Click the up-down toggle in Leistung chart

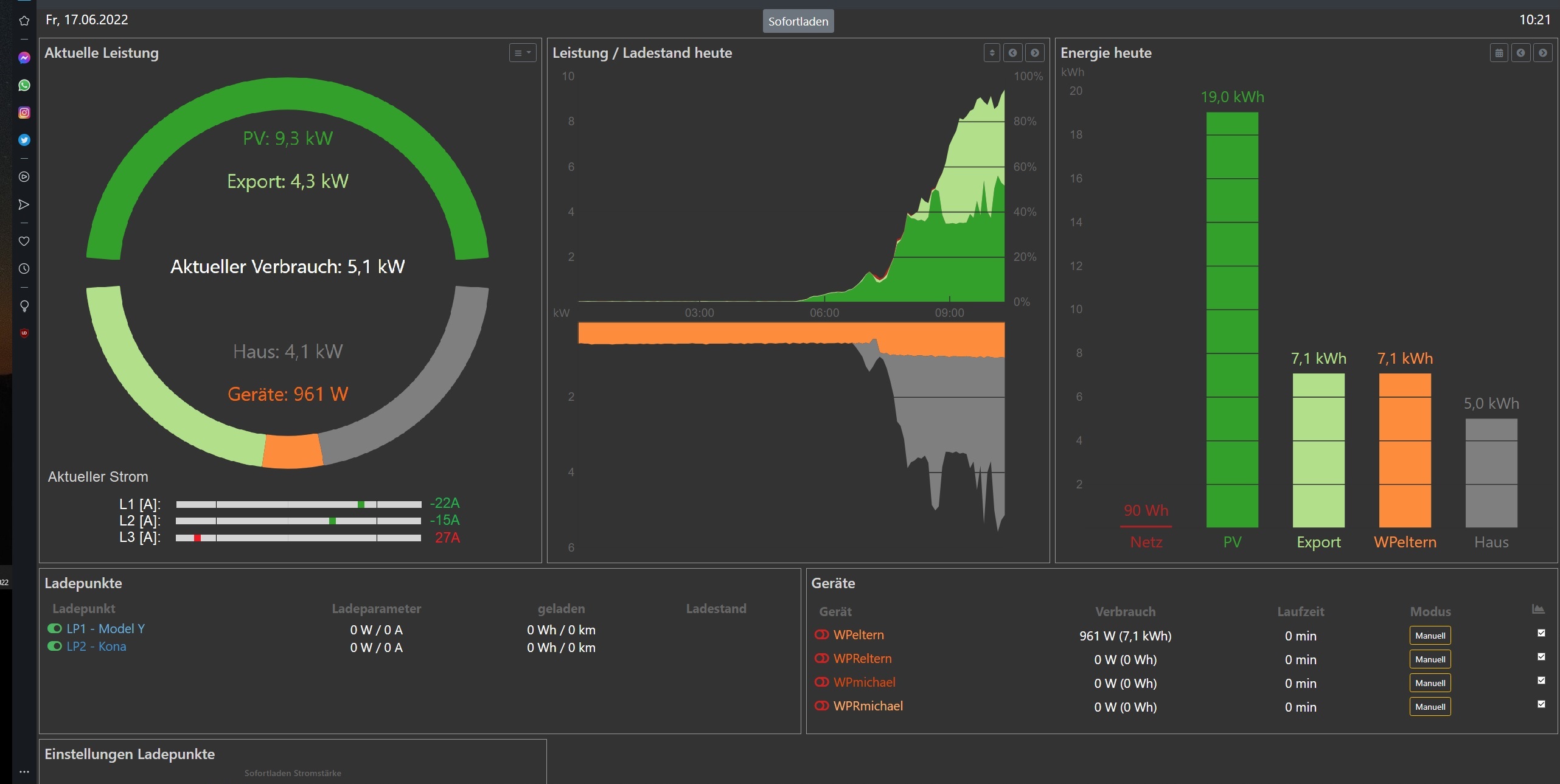pos(992,53)
